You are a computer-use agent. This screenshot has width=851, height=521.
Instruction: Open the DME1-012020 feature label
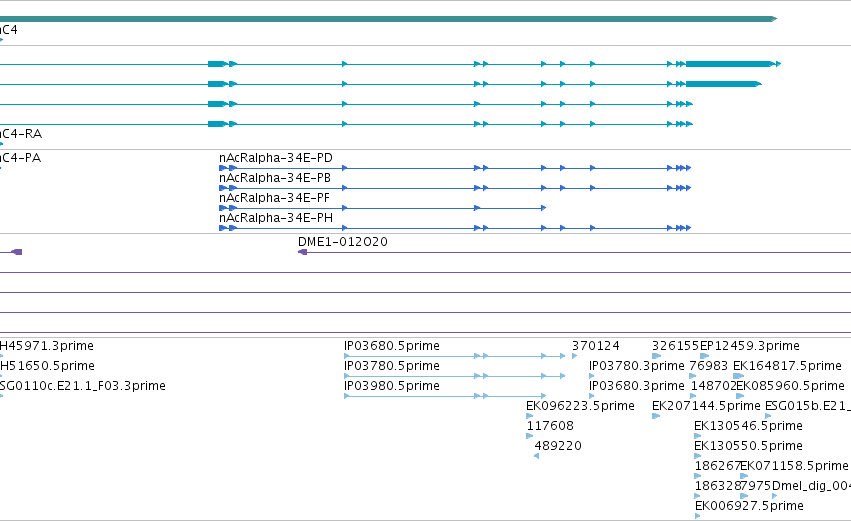343,242
